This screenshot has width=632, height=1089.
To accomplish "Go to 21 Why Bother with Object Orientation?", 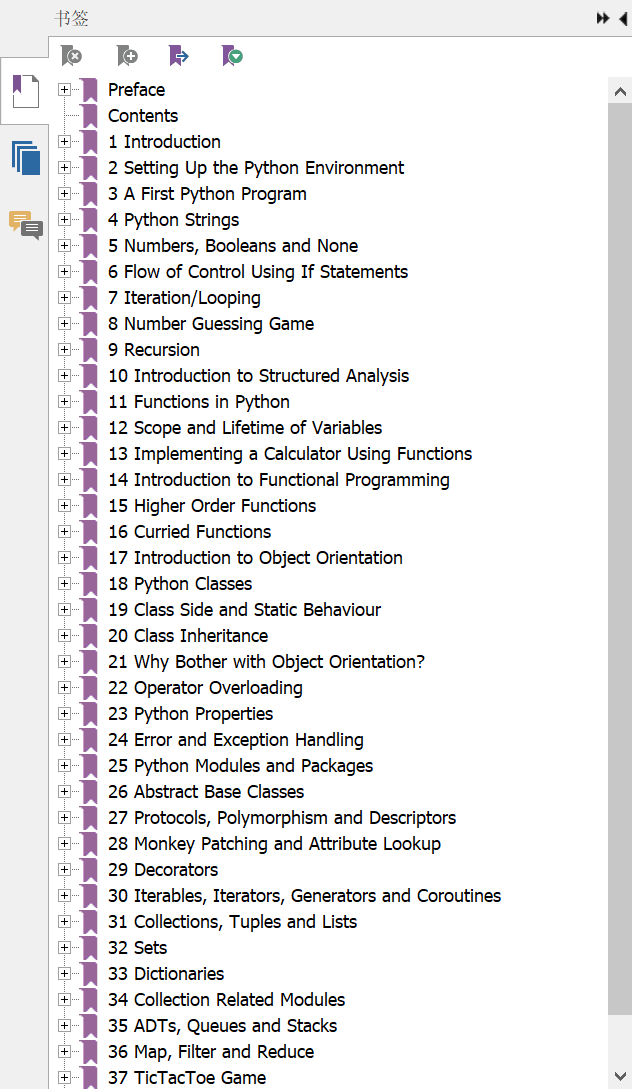I will pos(266,662).
